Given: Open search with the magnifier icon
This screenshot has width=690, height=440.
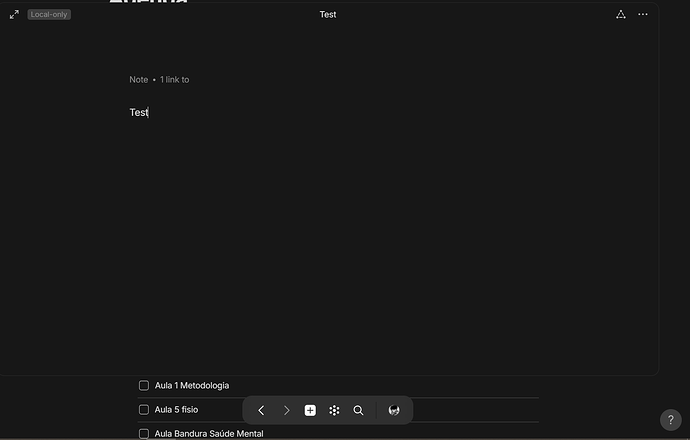Looking at the screenshot, I should coord(358,410).
